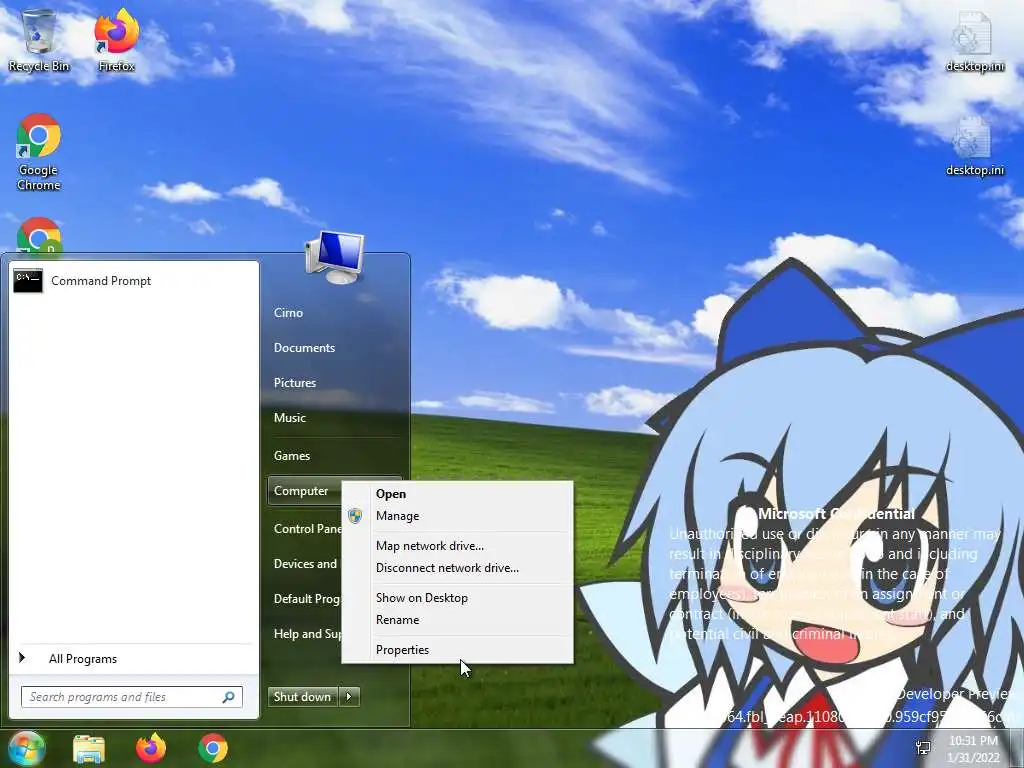Screen dimensions: 1024x768
Task: Open Music from the Start menu
Action: tap(289, 418)
